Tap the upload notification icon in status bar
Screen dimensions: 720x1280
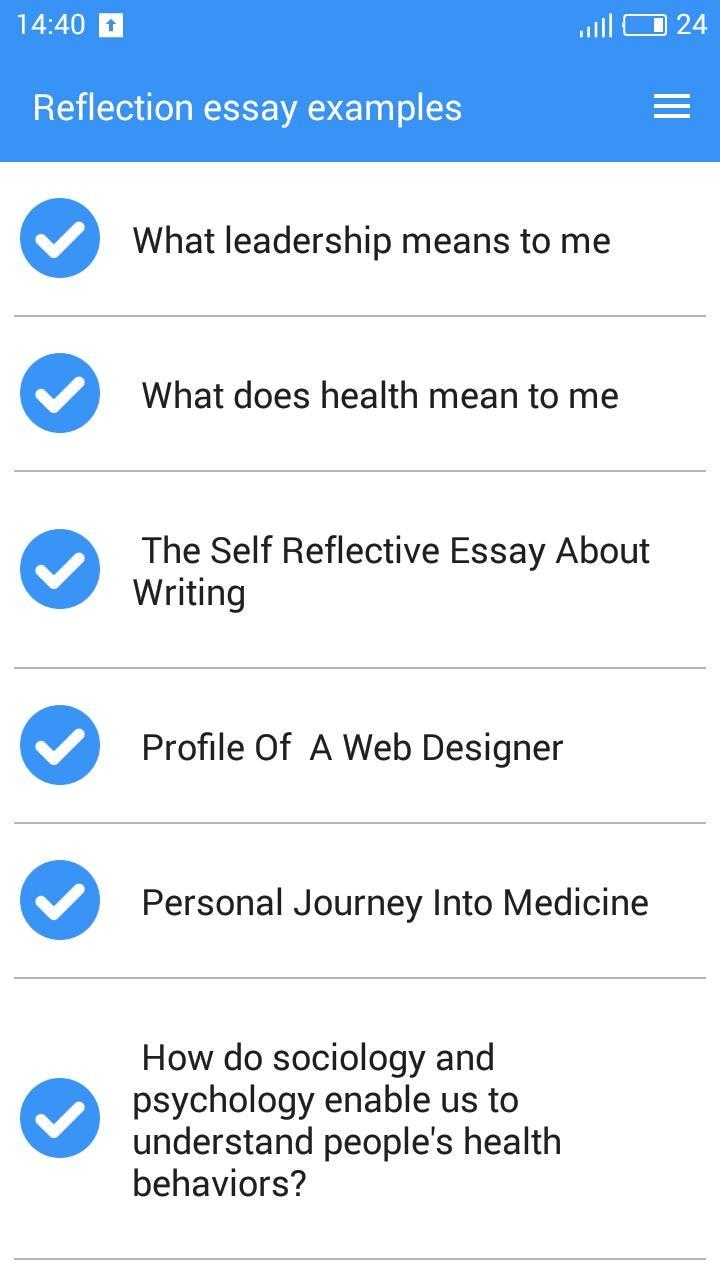tap(111, 26)
